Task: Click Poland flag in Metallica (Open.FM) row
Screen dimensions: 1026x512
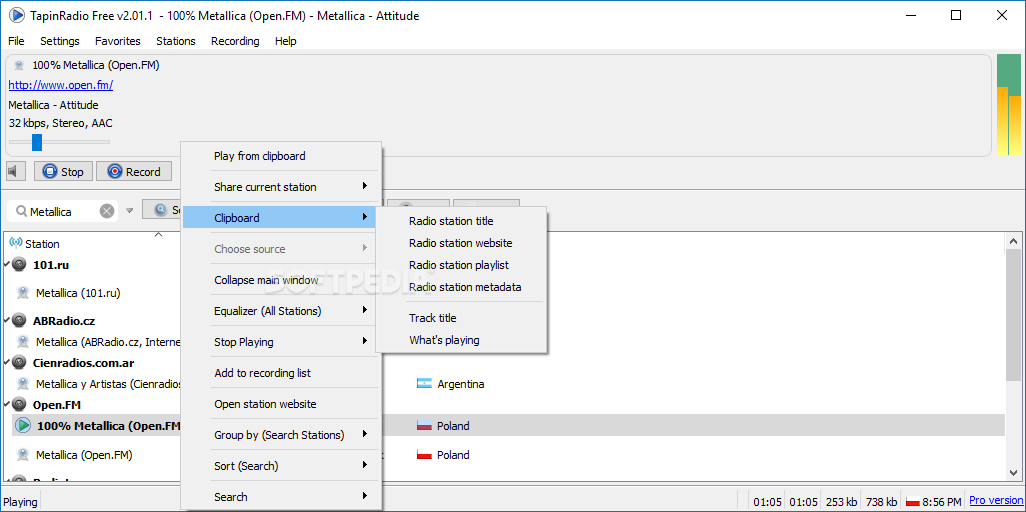Action: 424,454
